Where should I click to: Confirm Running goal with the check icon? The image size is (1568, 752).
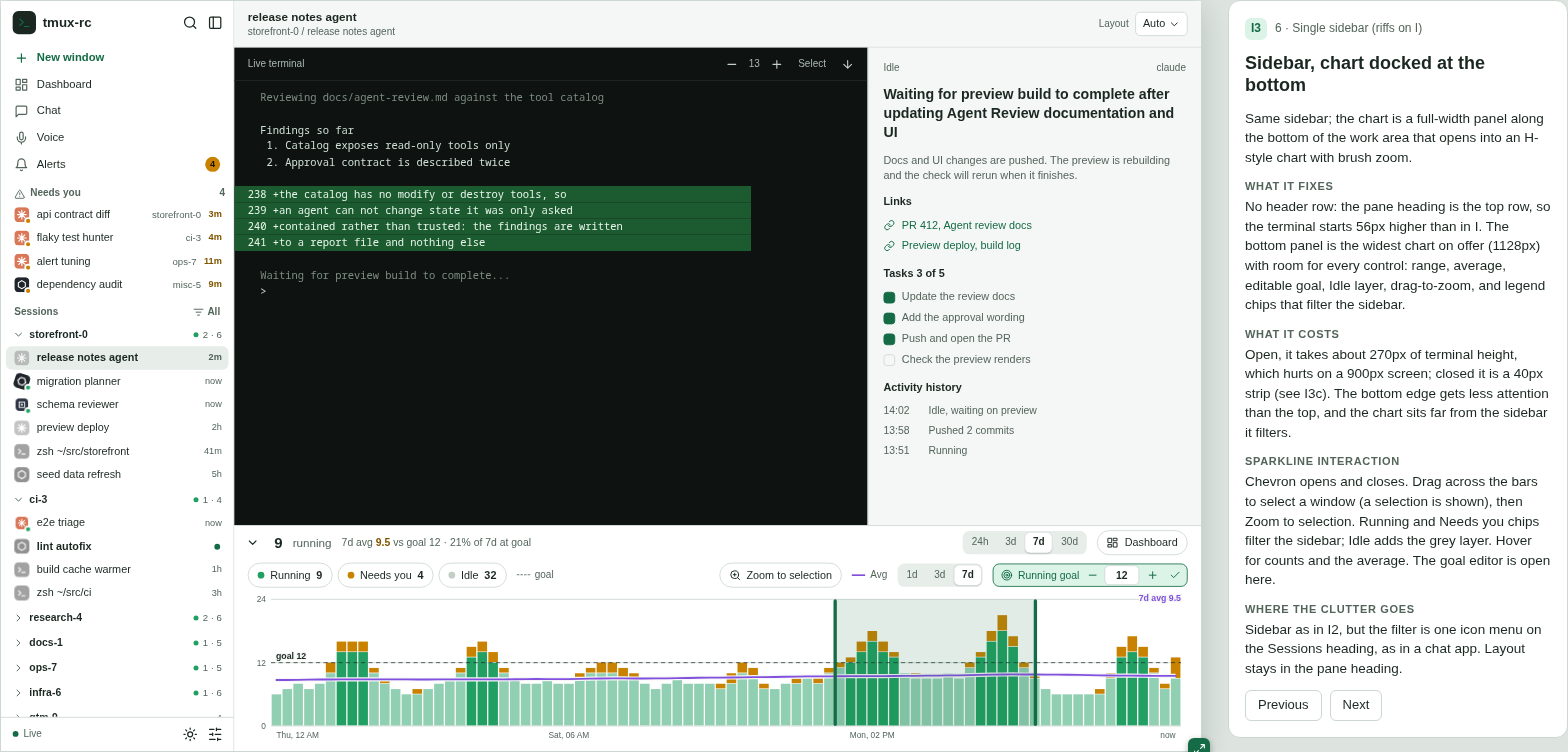click(x=1175, y=575)
